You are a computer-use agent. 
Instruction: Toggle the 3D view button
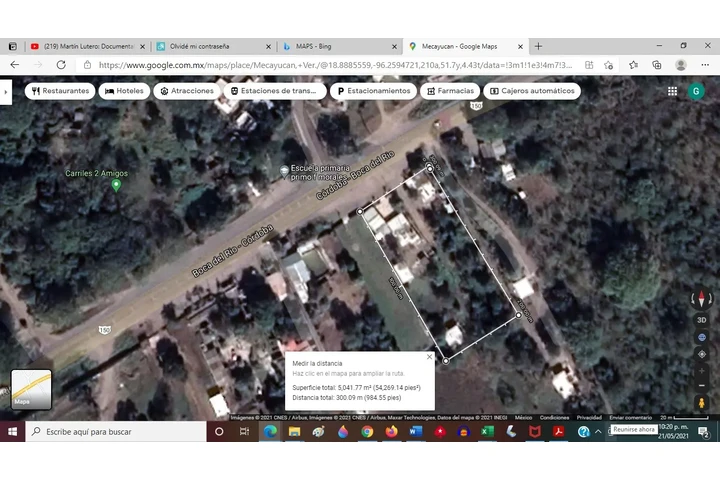tap(701, 320)
